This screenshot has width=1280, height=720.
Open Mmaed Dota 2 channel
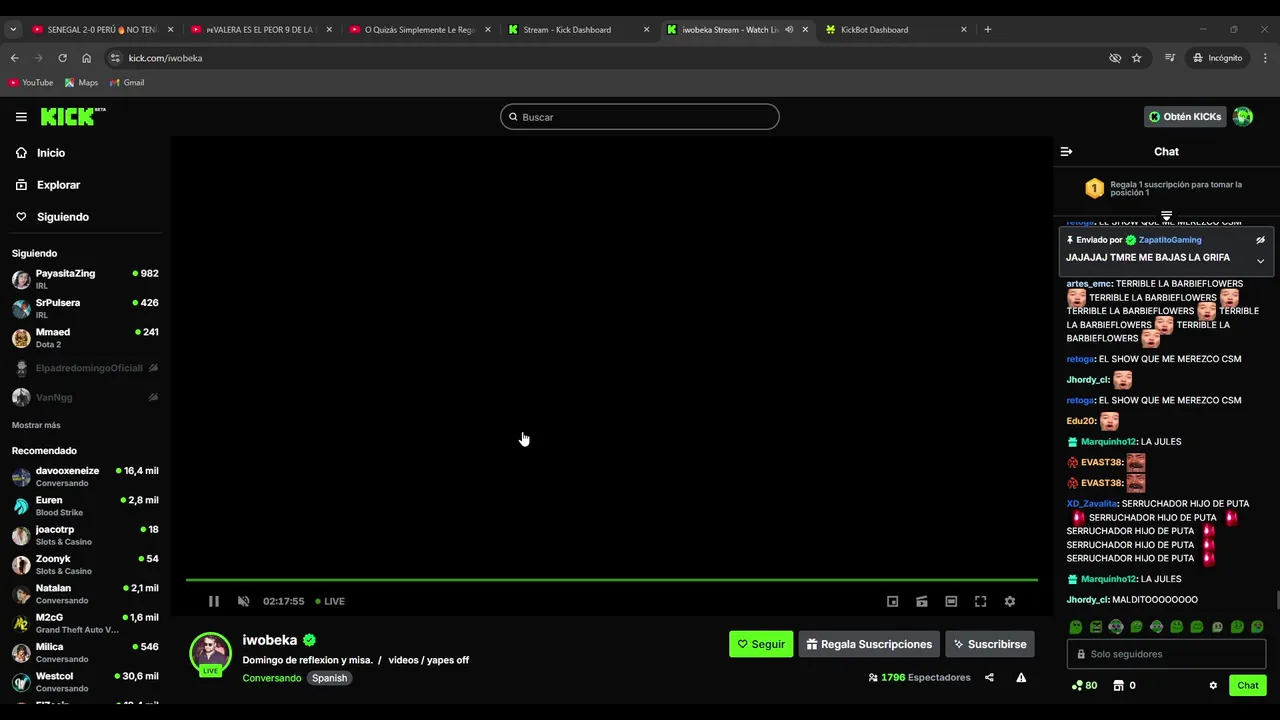point(85,338)
